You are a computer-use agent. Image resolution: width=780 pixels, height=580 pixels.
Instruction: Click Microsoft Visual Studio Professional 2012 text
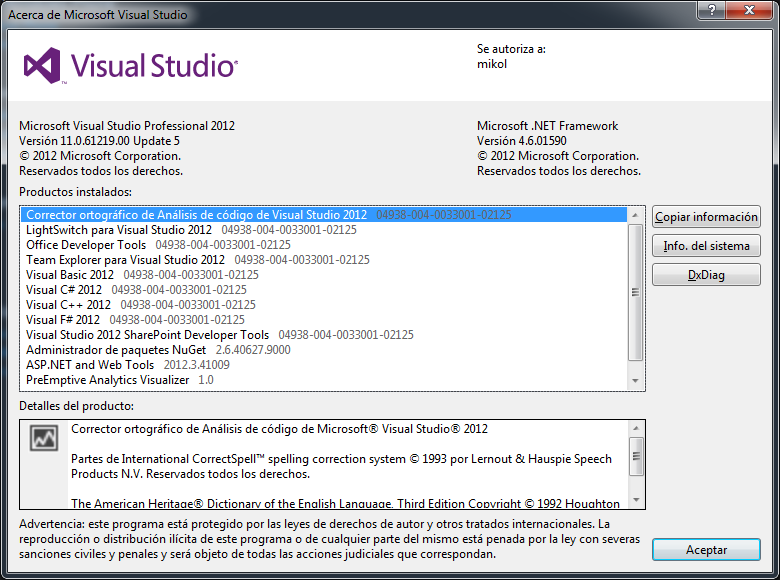click(x=127, y=126)
